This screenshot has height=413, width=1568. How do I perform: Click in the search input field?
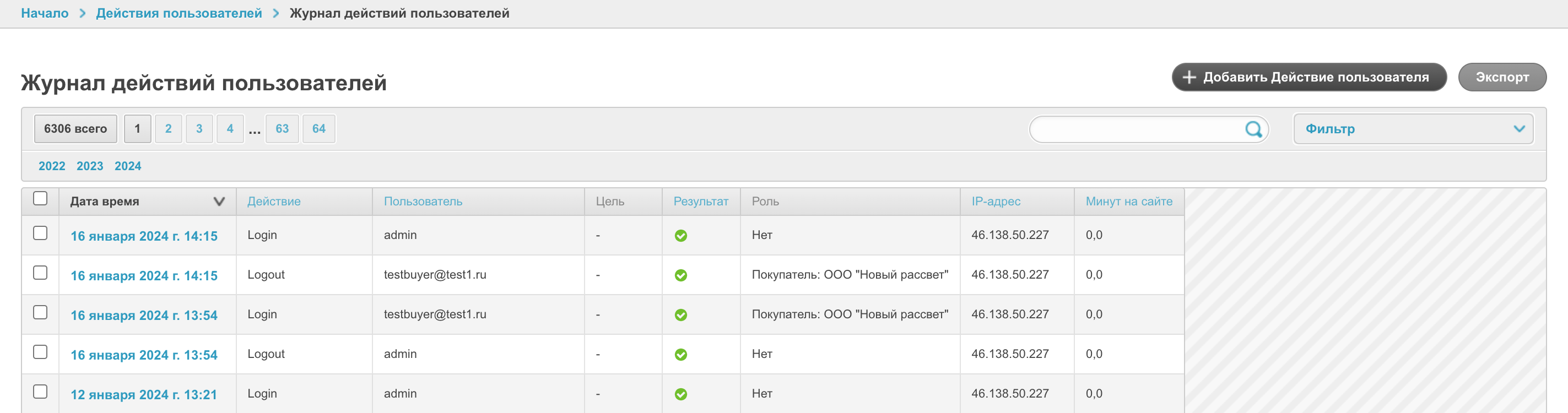coord(1135,129)
